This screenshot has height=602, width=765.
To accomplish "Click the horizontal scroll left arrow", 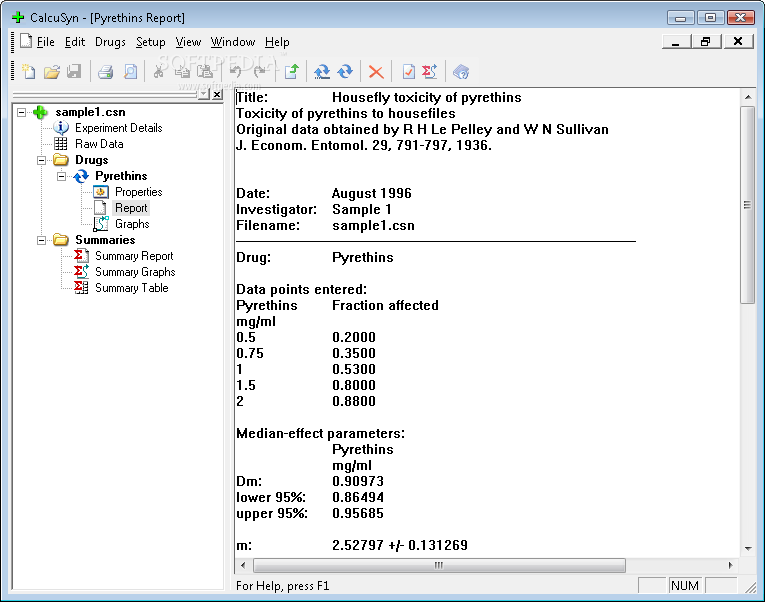I will [243, 565].
